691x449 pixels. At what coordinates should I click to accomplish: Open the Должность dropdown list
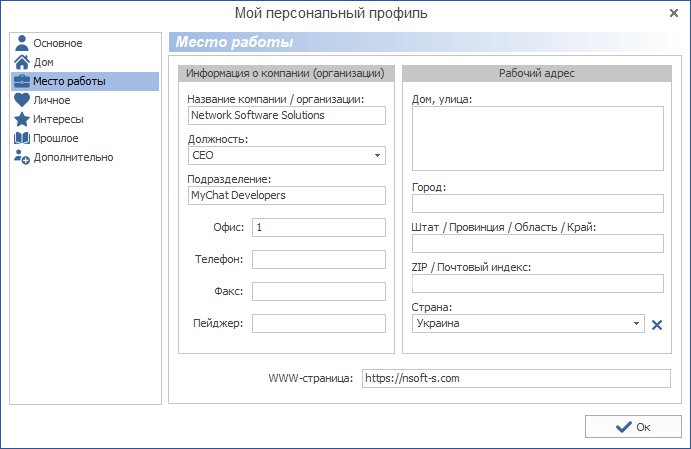[377, 155]
